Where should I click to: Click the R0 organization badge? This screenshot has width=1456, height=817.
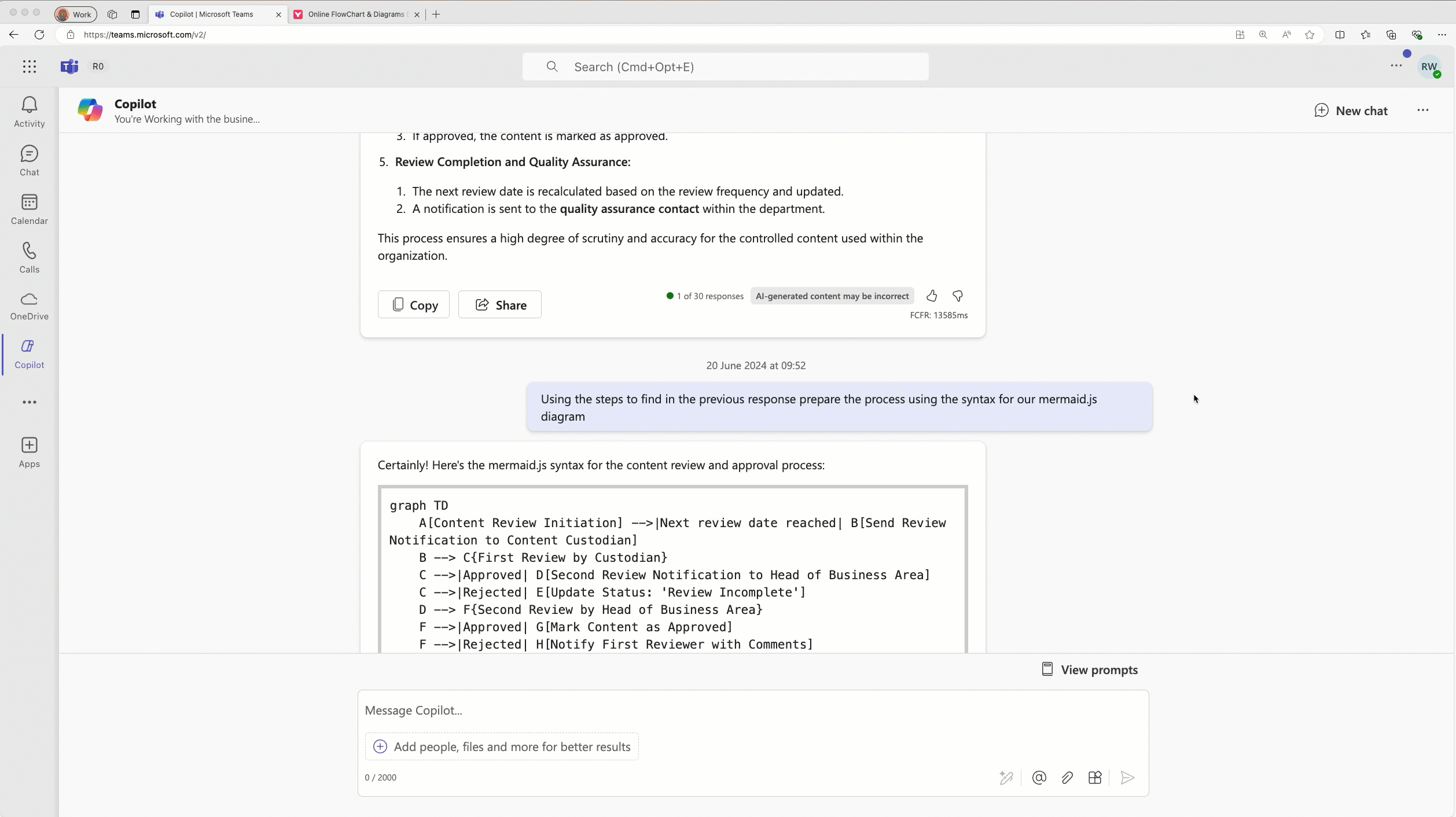pyautogui.click(x=98, y=67)
